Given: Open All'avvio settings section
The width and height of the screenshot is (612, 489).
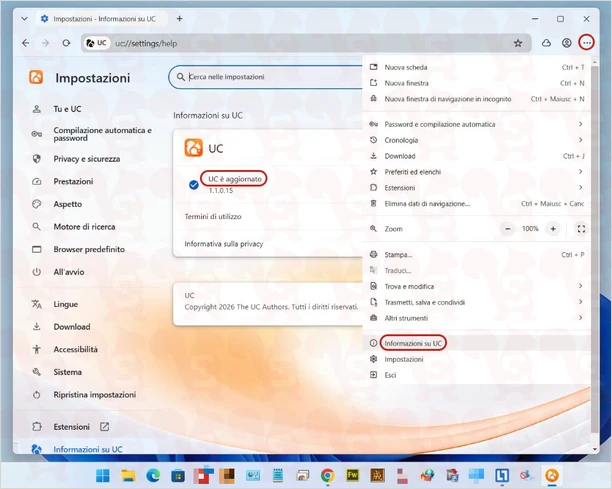Looking at the screenshot, I should [69, 272].
